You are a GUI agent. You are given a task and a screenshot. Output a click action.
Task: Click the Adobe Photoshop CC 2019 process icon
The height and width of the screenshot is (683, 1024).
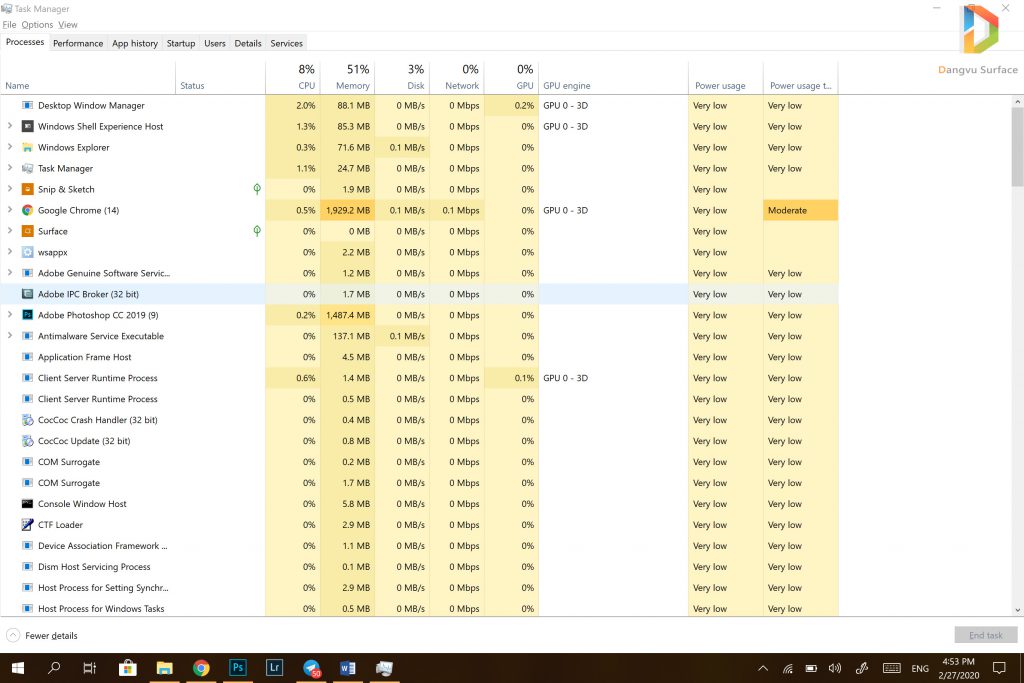coord(28,315)
